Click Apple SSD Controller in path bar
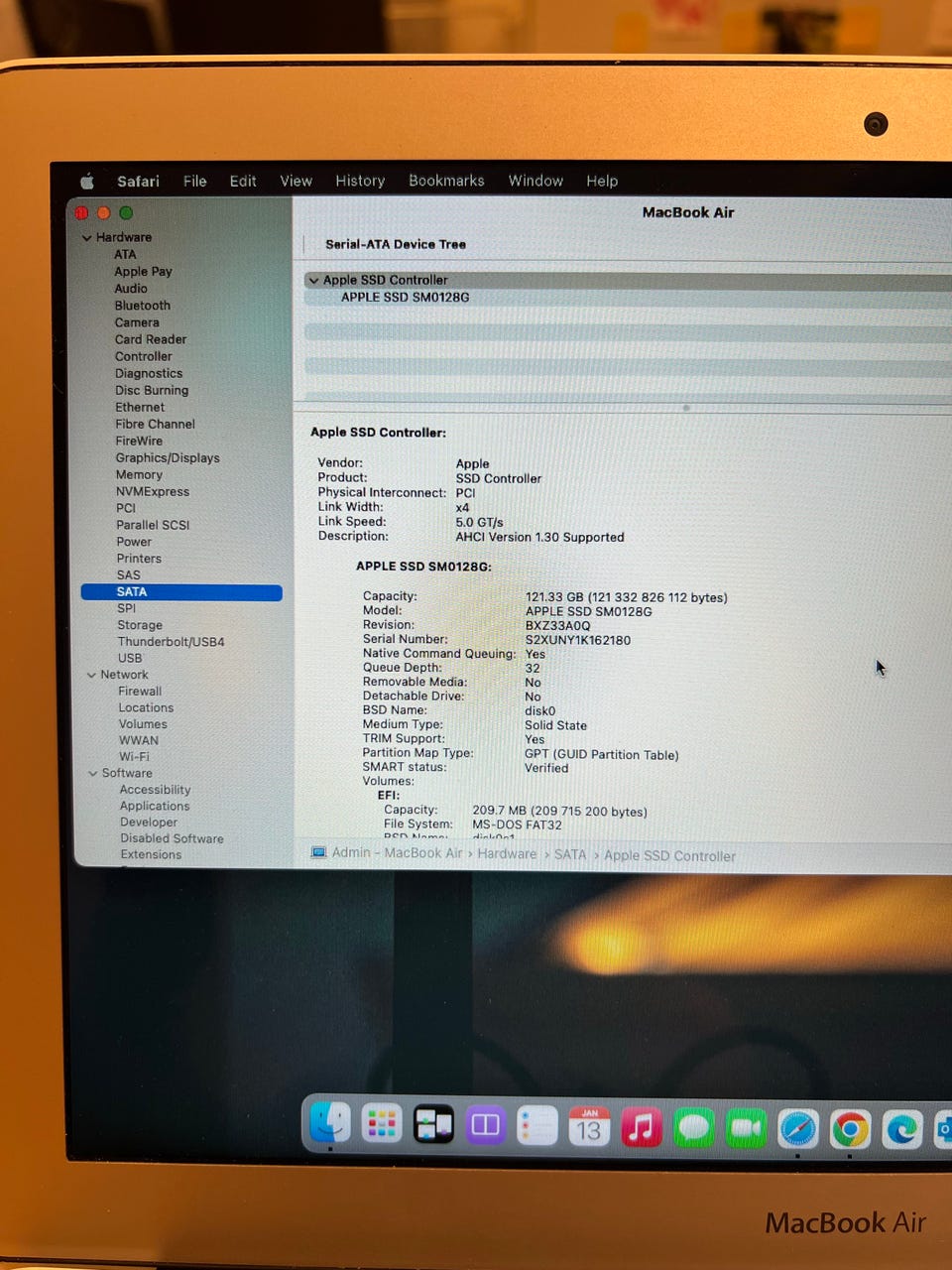The width and height of the screenshot is (952, 1270). [669, 856]
